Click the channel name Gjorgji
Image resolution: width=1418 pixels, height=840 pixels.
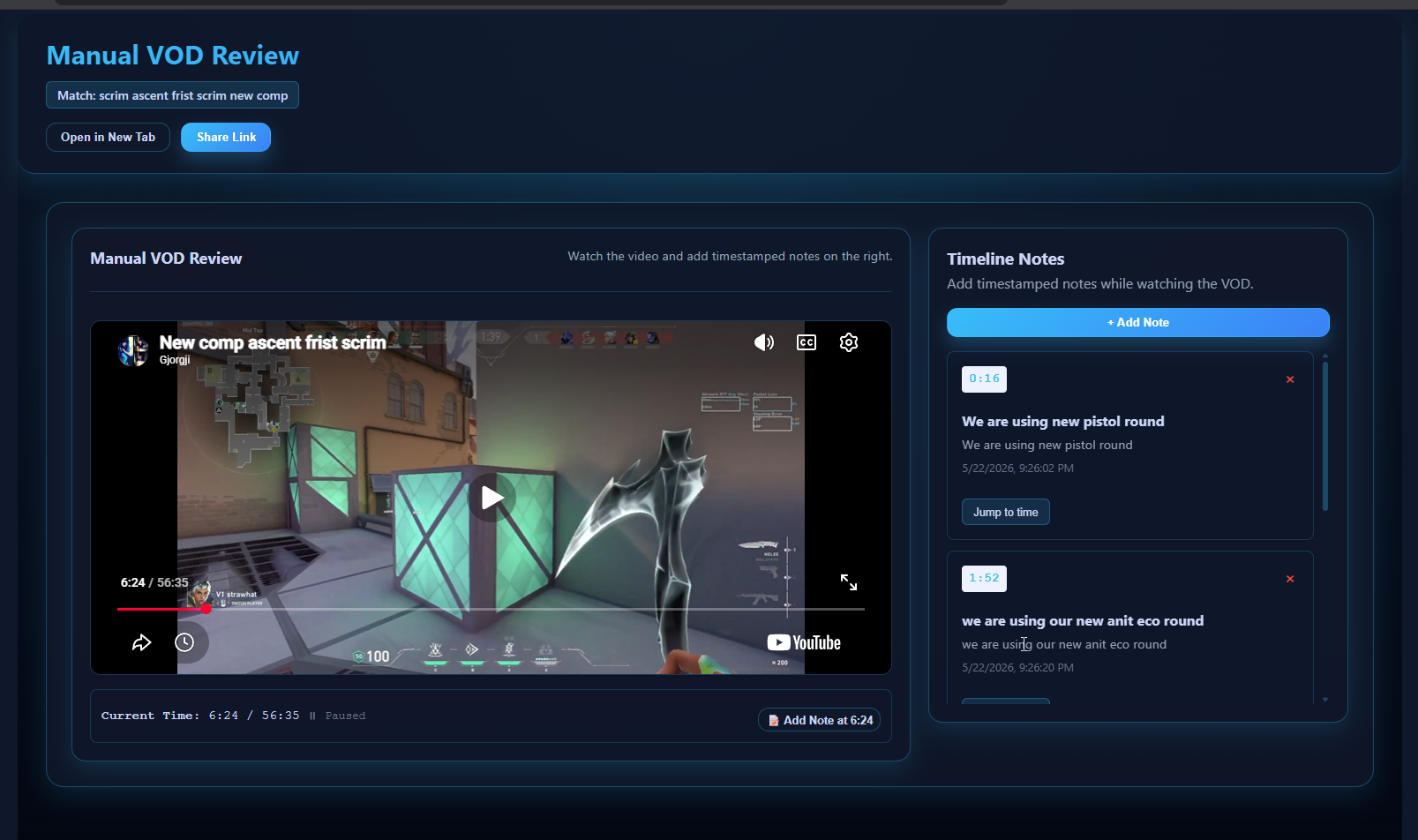point(175,360)
